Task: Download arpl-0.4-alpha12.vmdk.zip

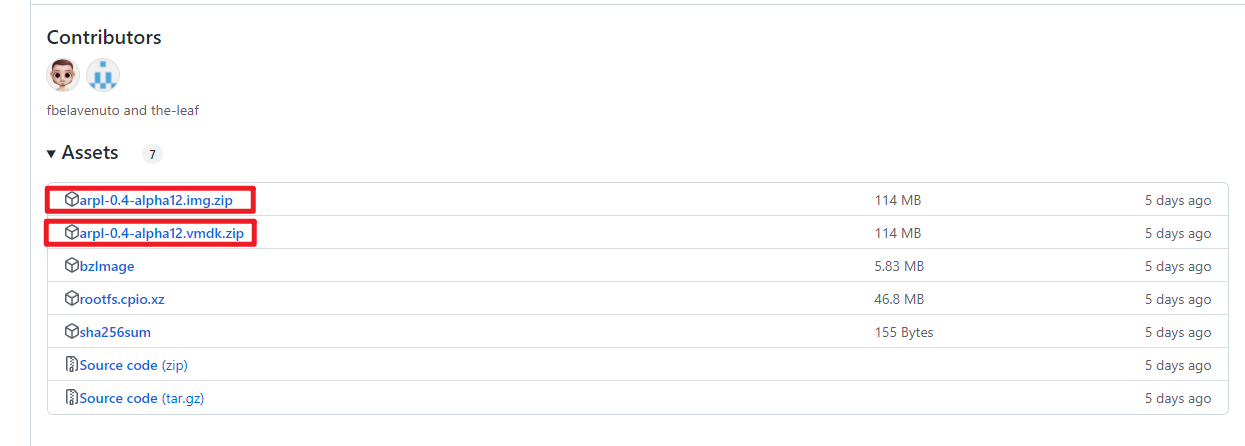Action: coord(162,233)
